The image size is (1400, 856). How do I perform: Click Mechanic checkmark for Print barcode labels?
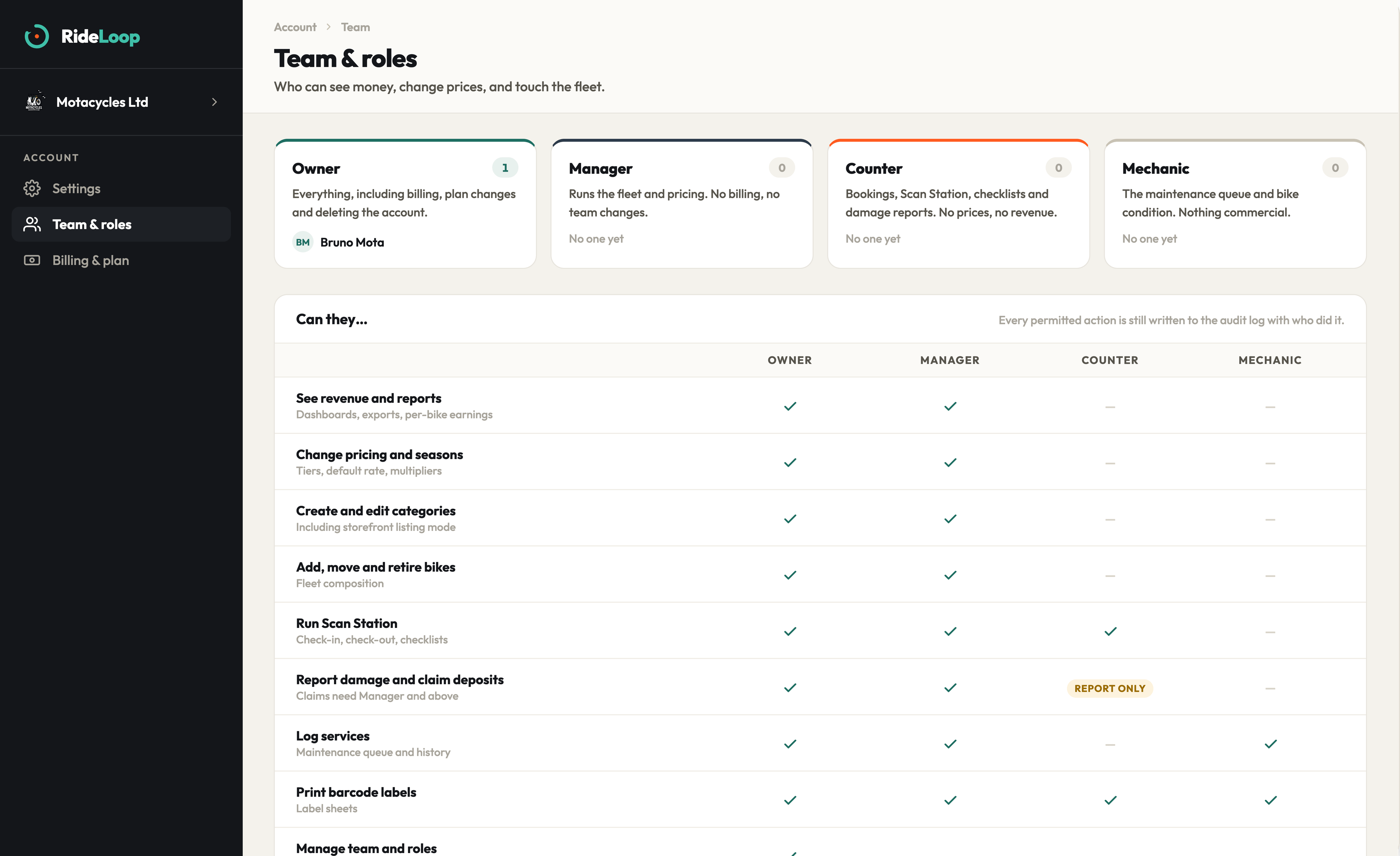(x=1271, y=800)
